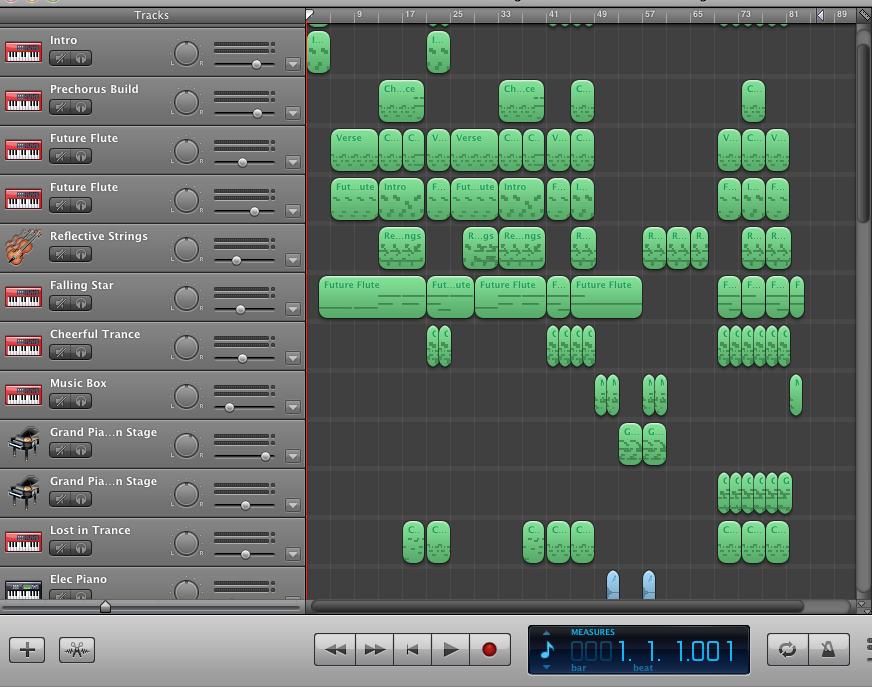Solo the Intro track with headphones
This screenshot has width=872, height=687.
81,58
